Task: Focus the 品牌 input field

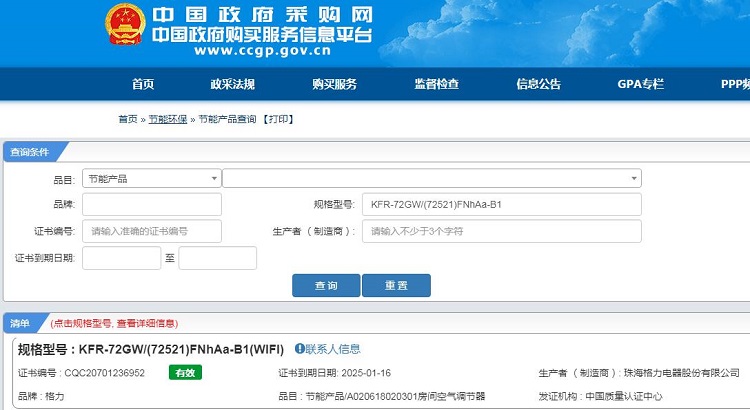Action: click(152, 204)
